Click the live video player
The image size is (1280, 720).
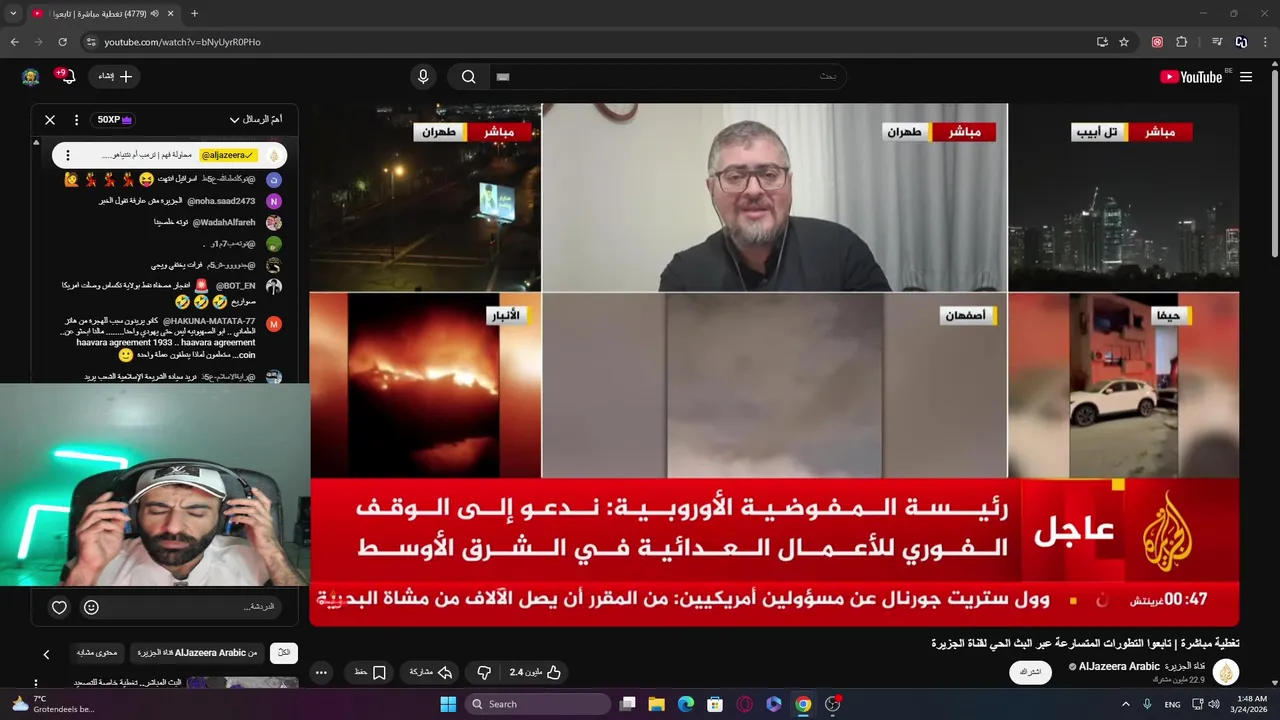coord(774,365)
